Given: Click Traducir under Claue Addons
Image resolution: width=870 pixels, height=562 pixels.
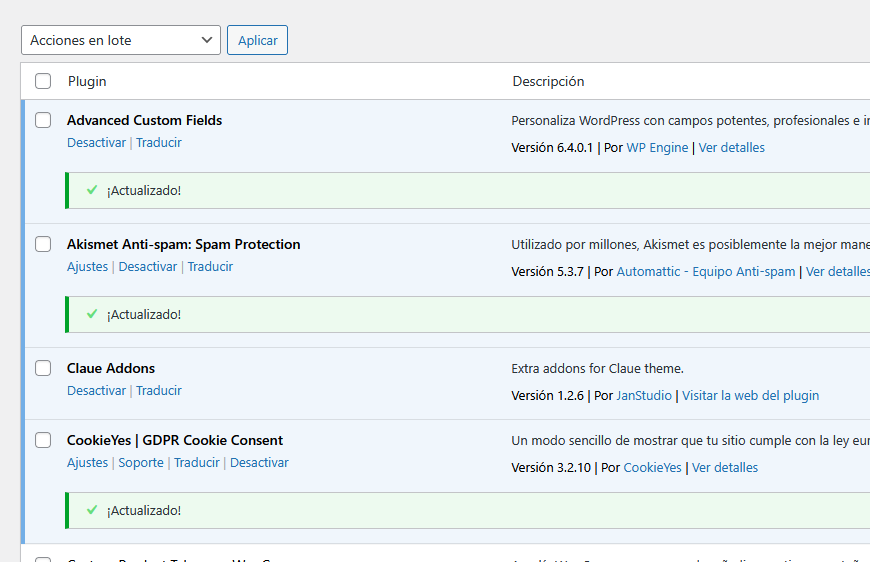Looking at the screenshot, I should pos(159,391).
